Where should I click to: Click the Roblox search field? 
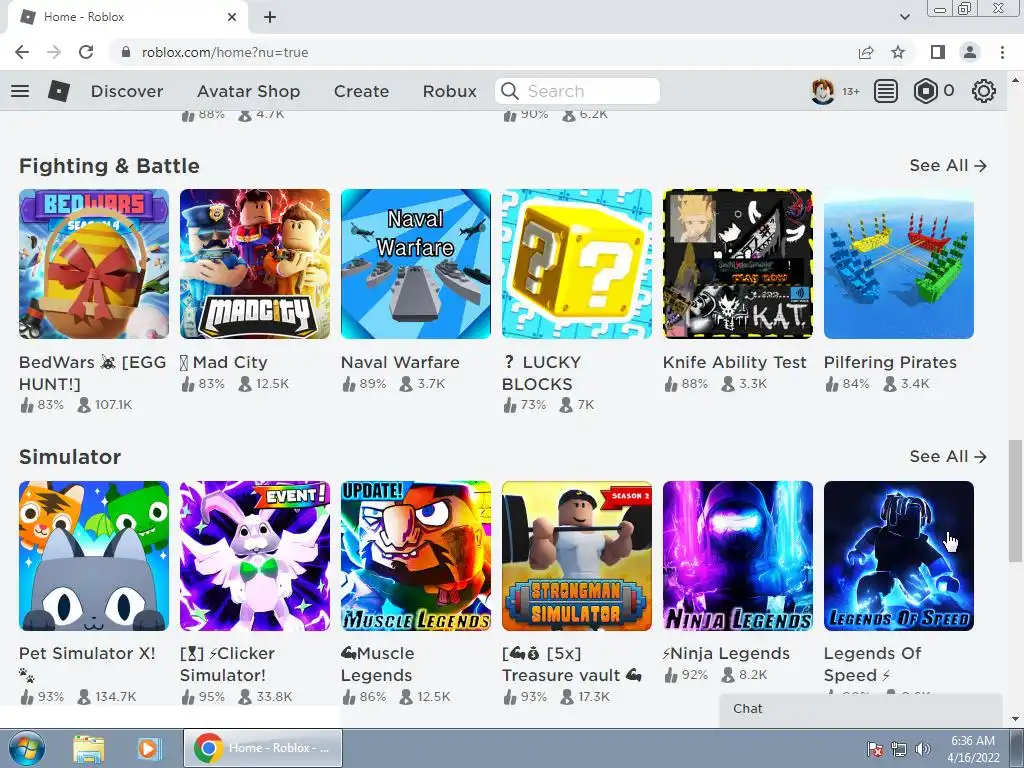click(577, 91)
